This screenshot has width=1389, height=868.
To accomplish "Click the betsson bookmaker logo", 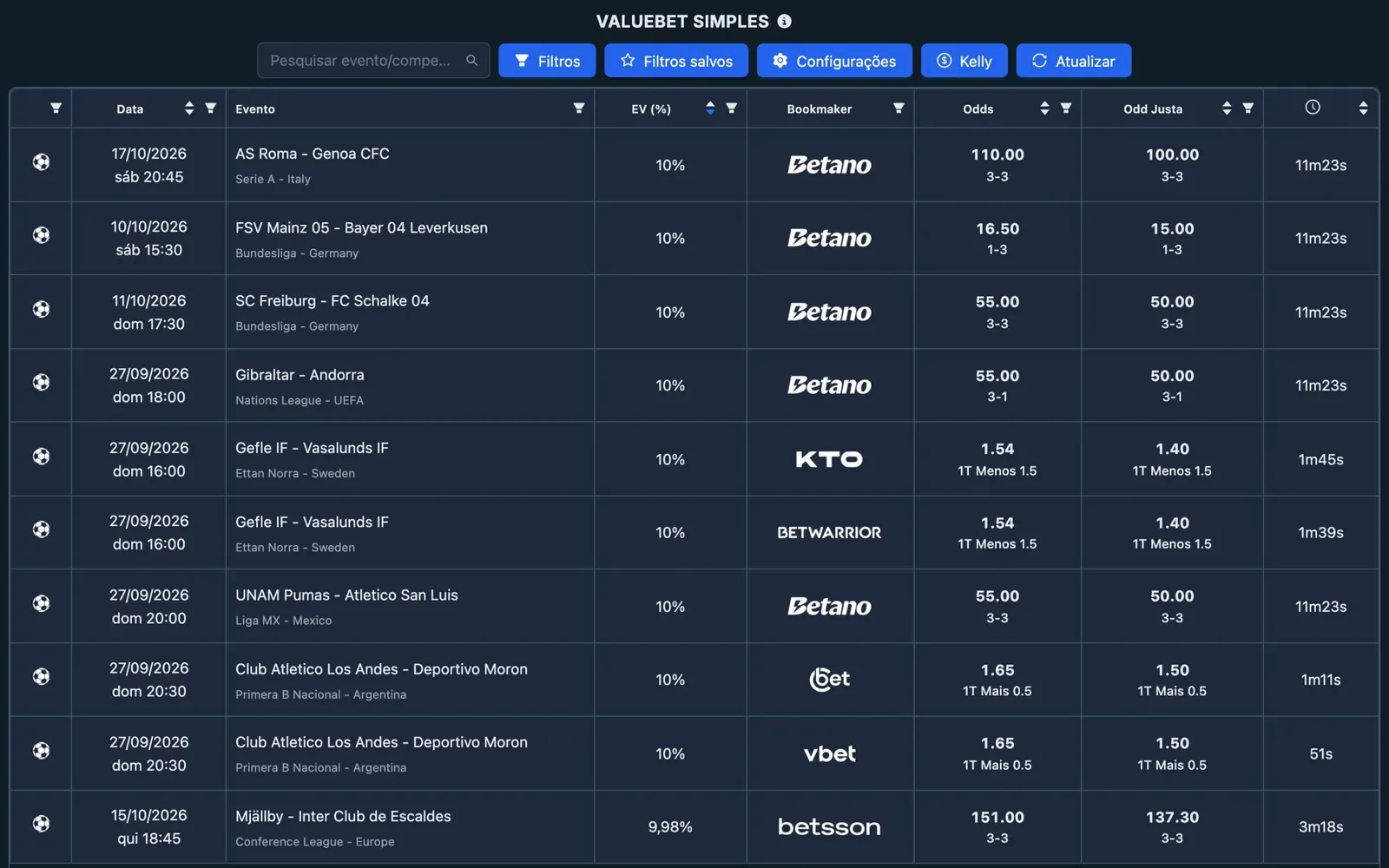I will click(829, 827).
